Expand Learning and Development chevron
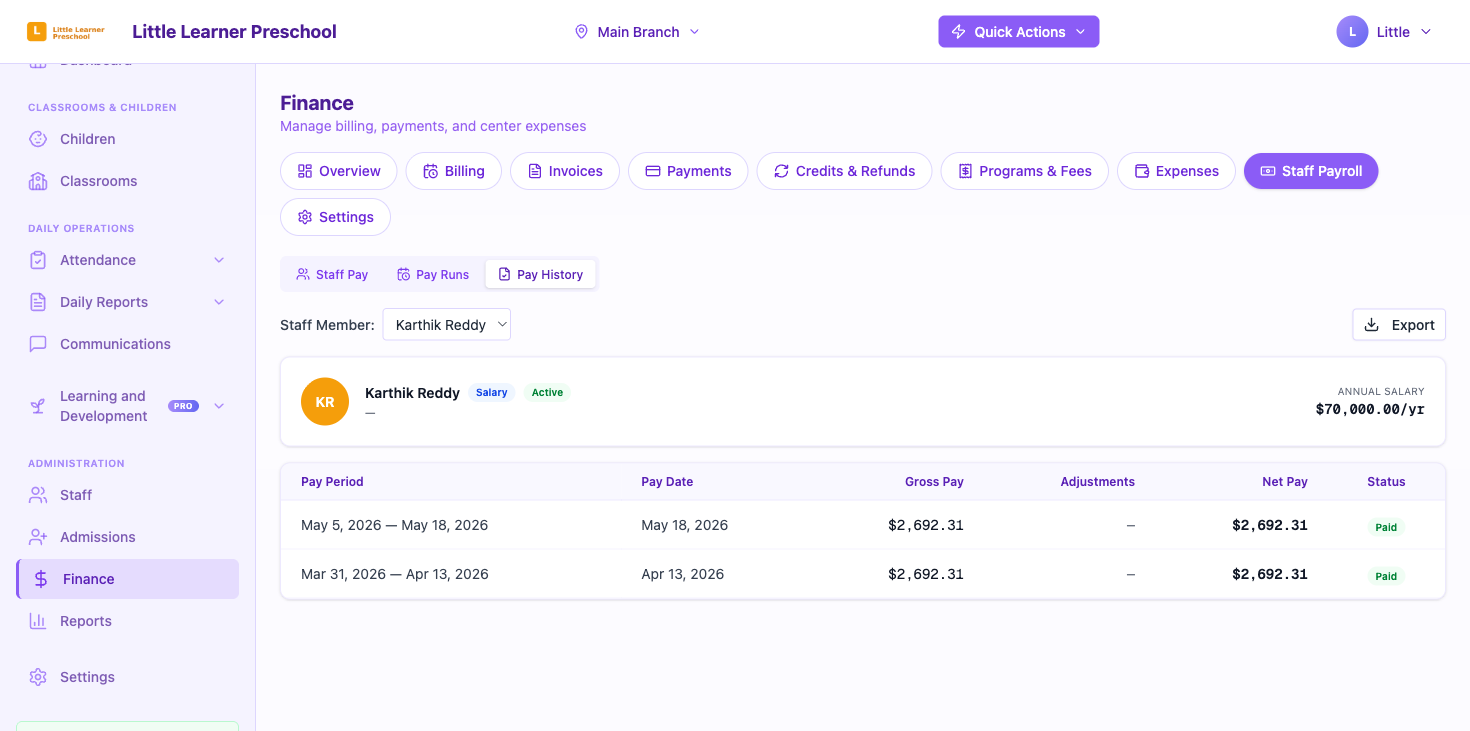1470x731 pixels. [x=219, y=406]
